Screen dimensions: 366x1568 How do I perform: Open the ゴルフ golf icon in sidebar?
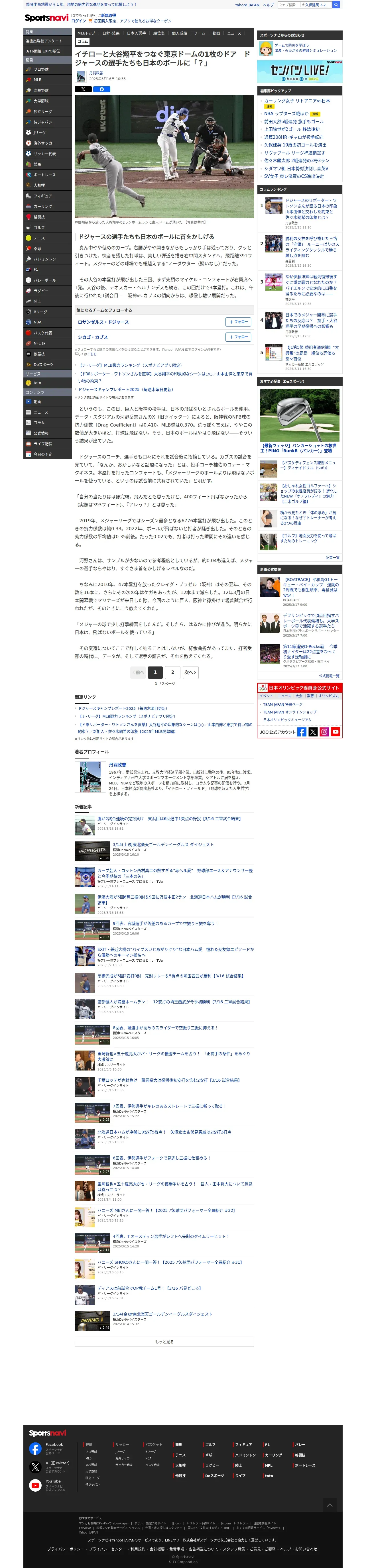(x=29, y=228)
